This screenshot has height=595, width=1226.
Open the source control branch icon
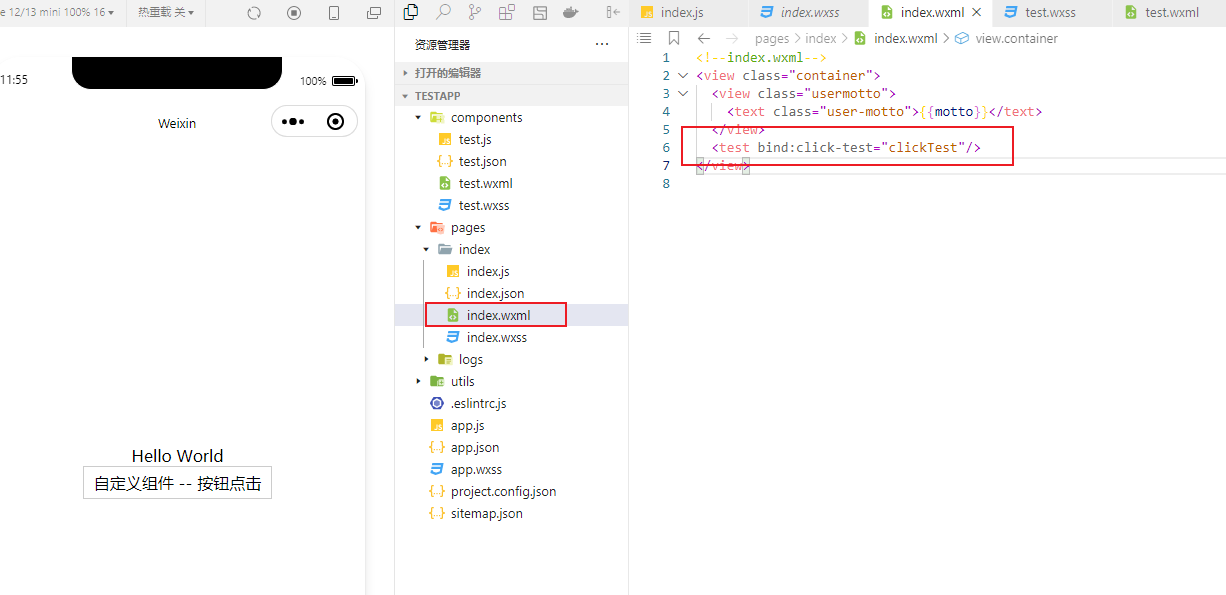point(475,13)
